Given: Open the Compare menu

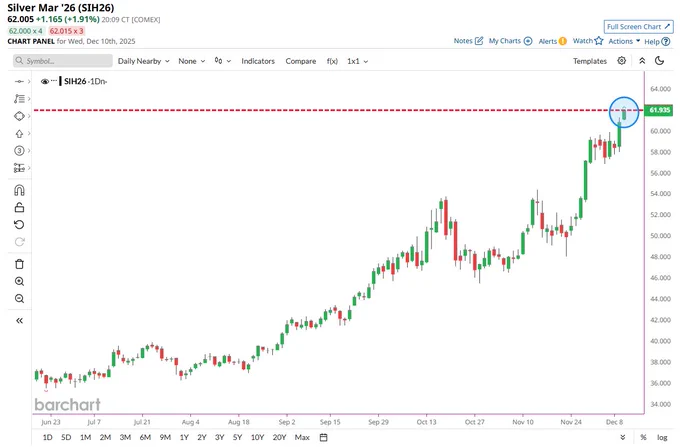Looking at the screenshot, I should point(301,61).
